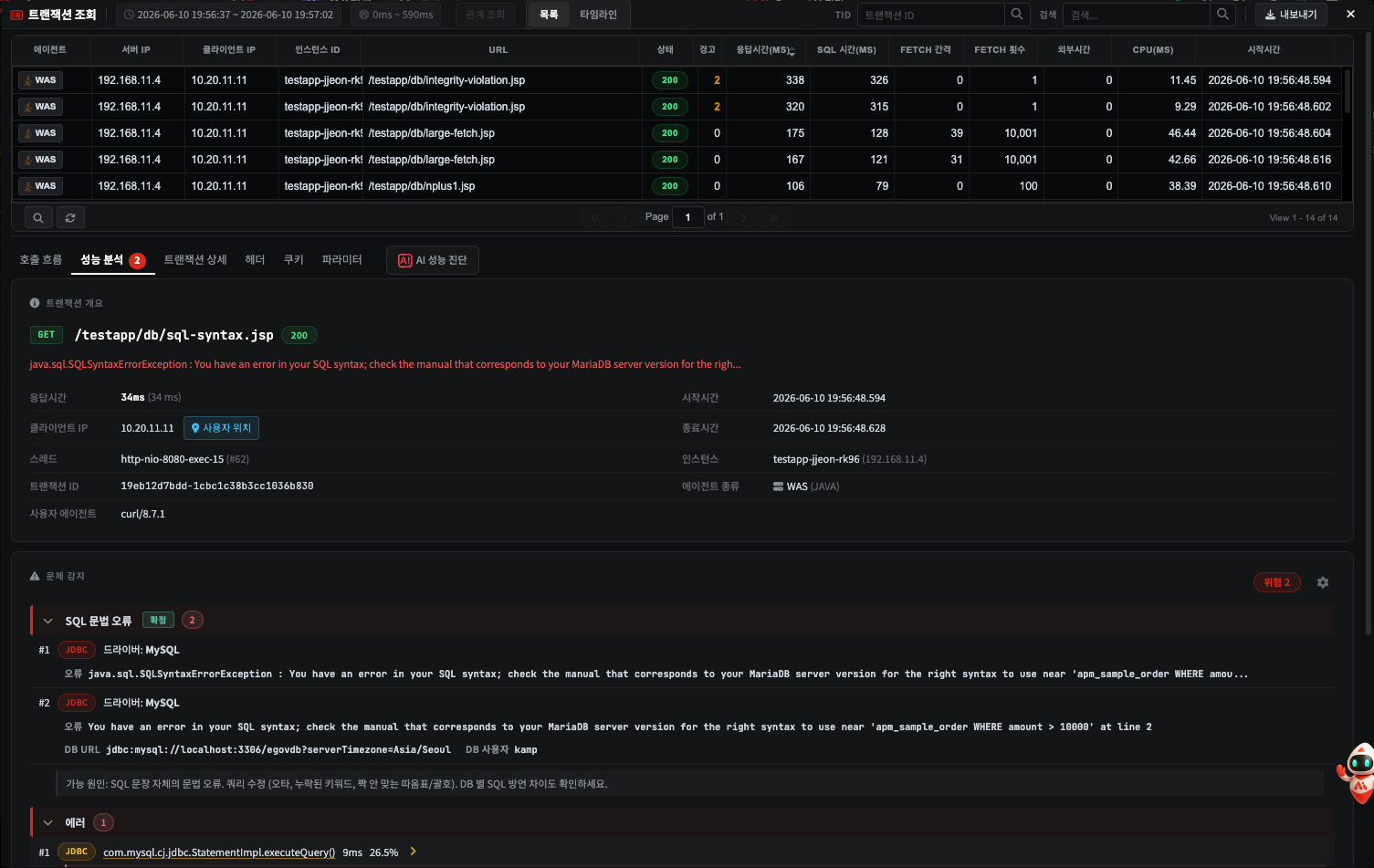Click the 트랜잭션 조회 title icon
Image resolution: width=1374 pixels, height=868 pixels.
[x=16, y=15]
